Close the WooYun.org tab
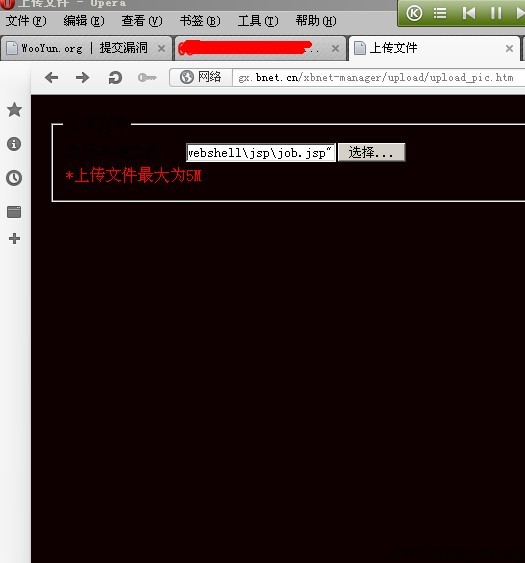 [x=162, y=48]
